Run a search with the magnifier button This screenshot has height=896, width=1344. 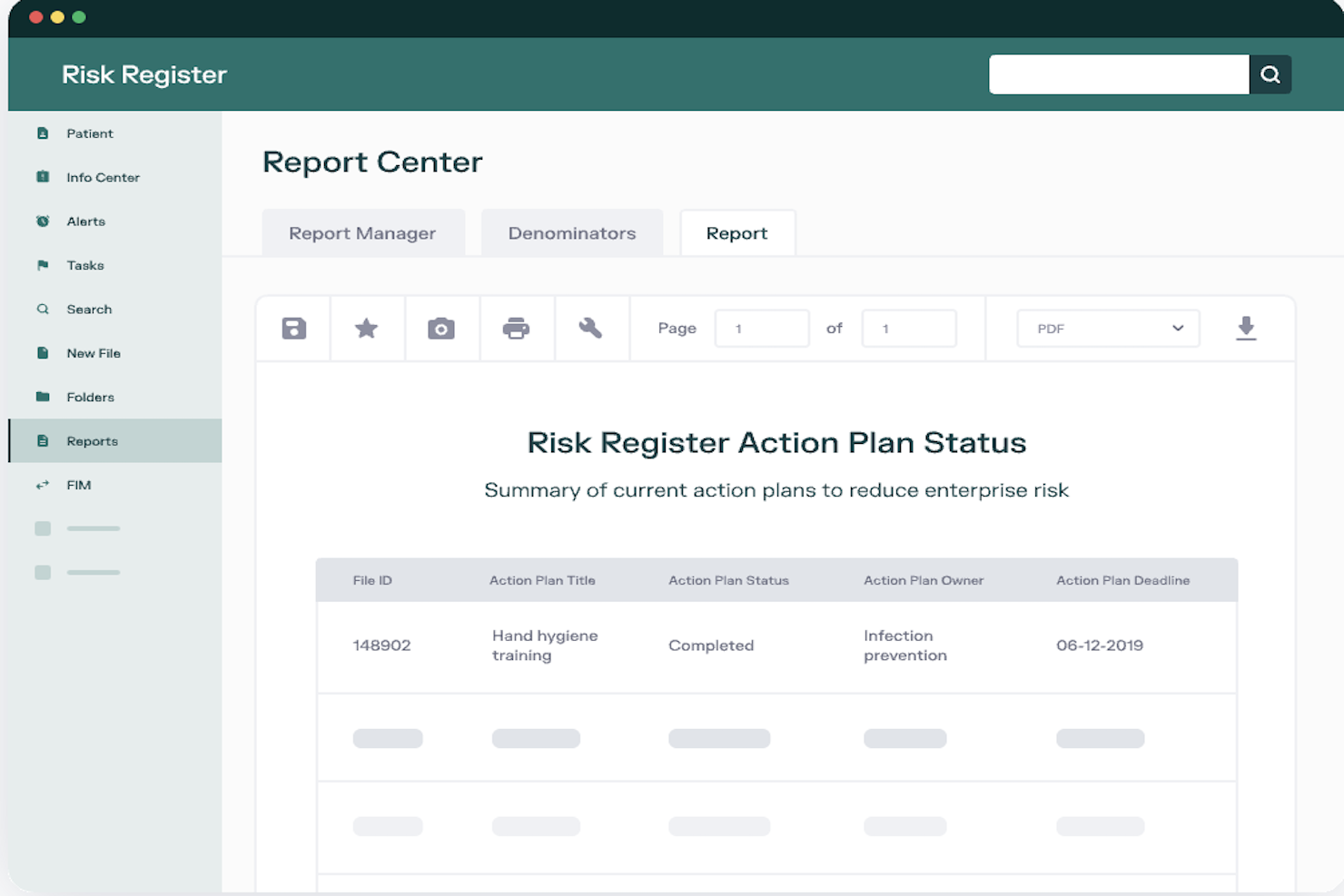(1270, 74)
